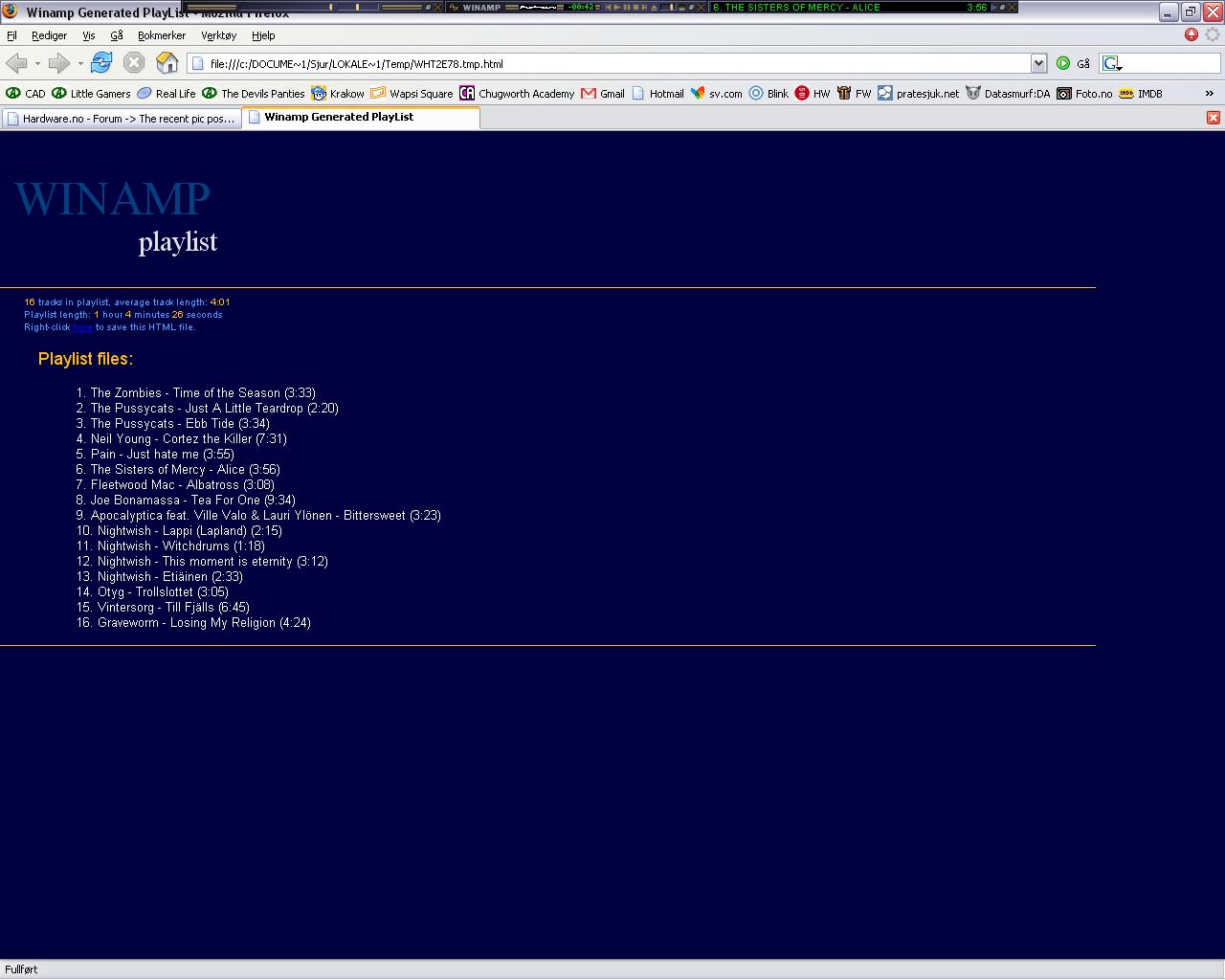Open the Datasmurf:DA bookmark
This screenshot has width=1225, height=980.
pyautogui.click(x=1008, y=94)
